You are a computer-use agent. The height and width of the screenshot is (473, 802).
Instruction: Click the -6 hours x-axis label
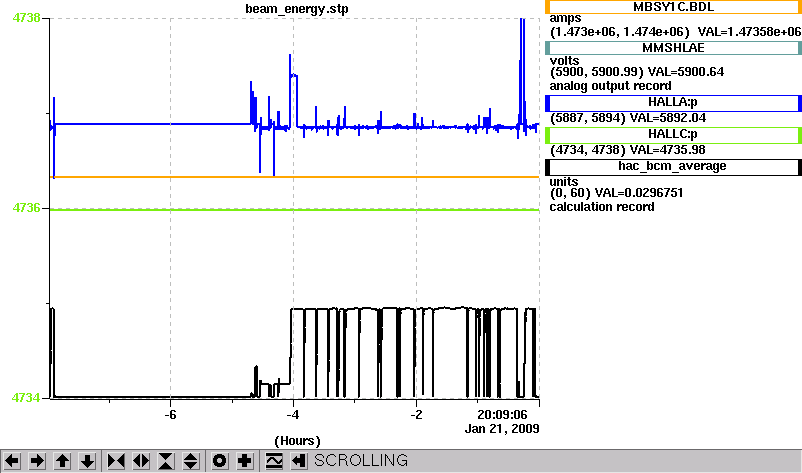[170, 415]
